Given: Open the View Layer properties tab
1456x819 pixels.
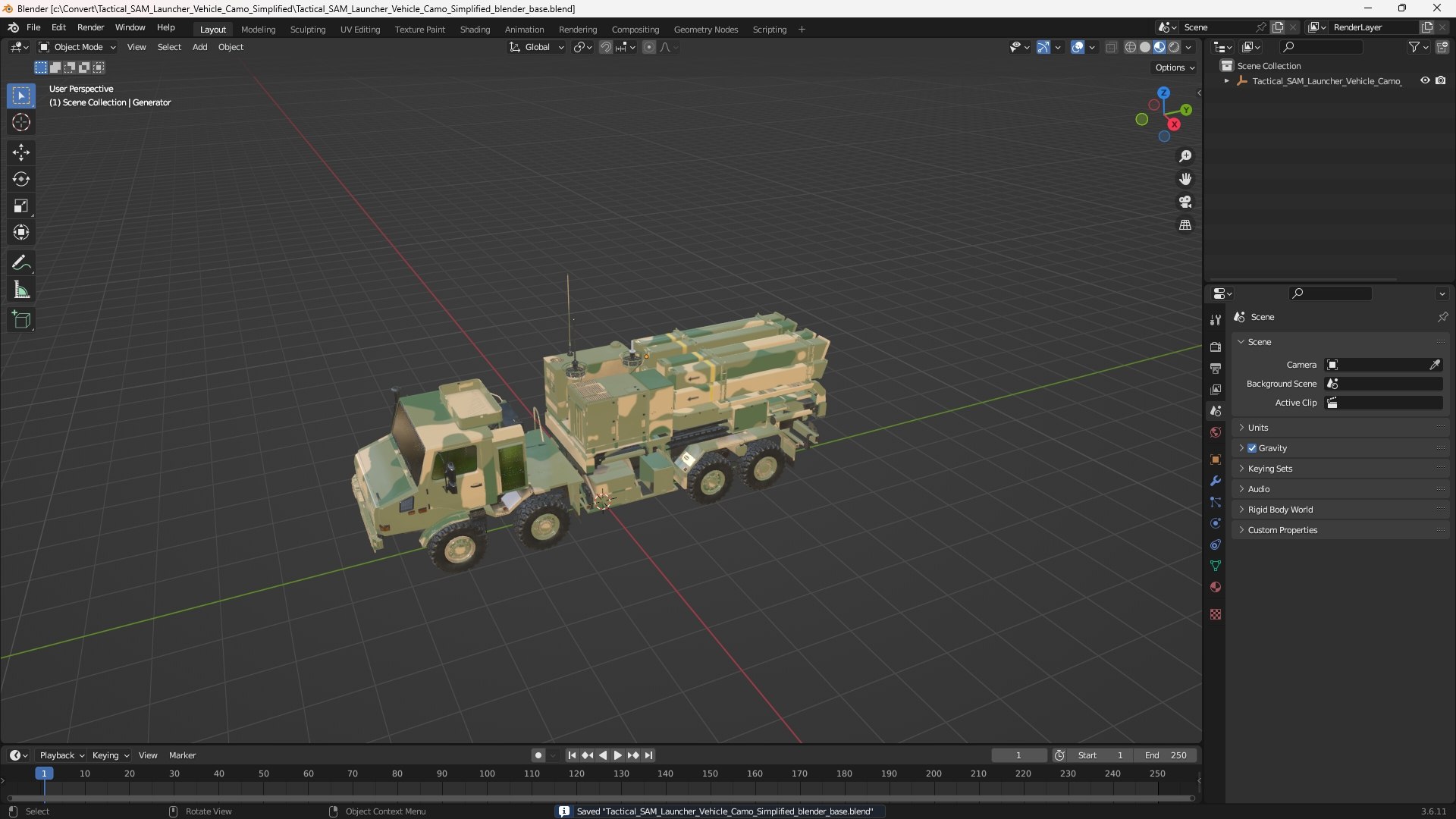Looking at the screenshot, I should tap(1216, 389).
